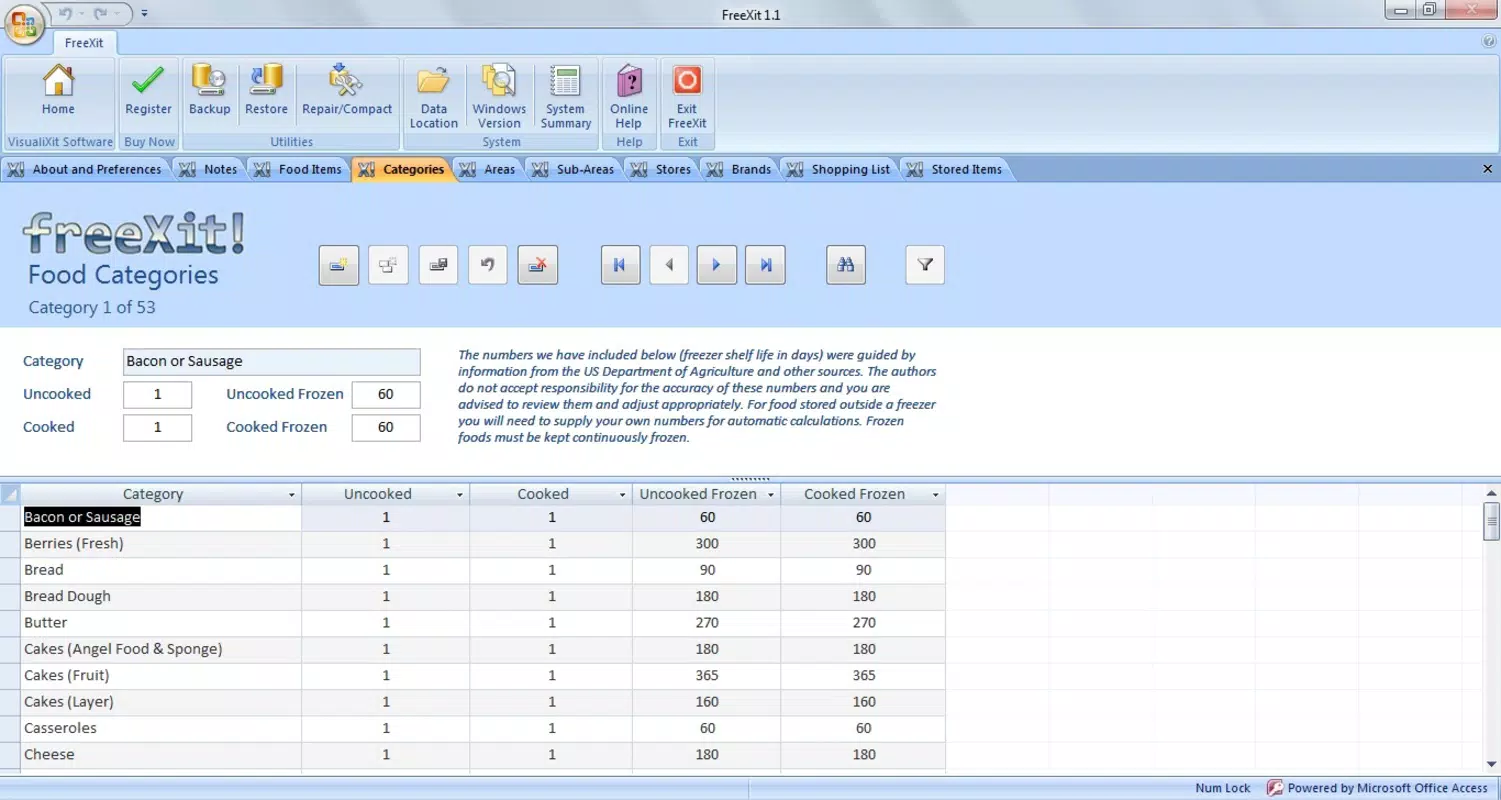The height and width of the screenshot is (800, 1501).
Task: Delete the current category record
Action: (538, 265)
